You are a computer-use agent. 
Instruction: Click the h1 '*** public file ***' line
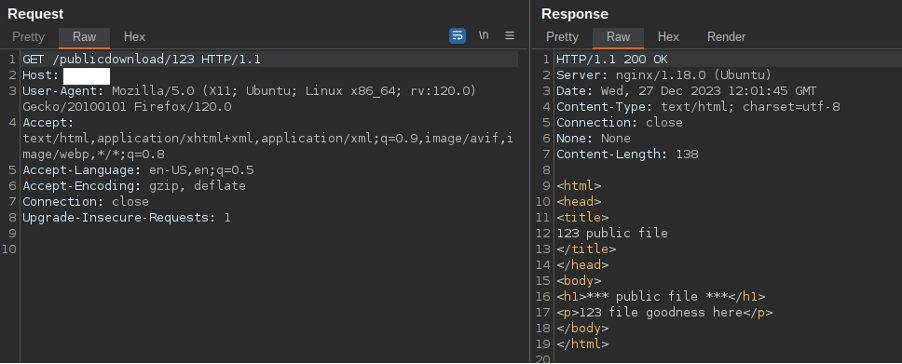pyautogui.click(x=661, y=297)
